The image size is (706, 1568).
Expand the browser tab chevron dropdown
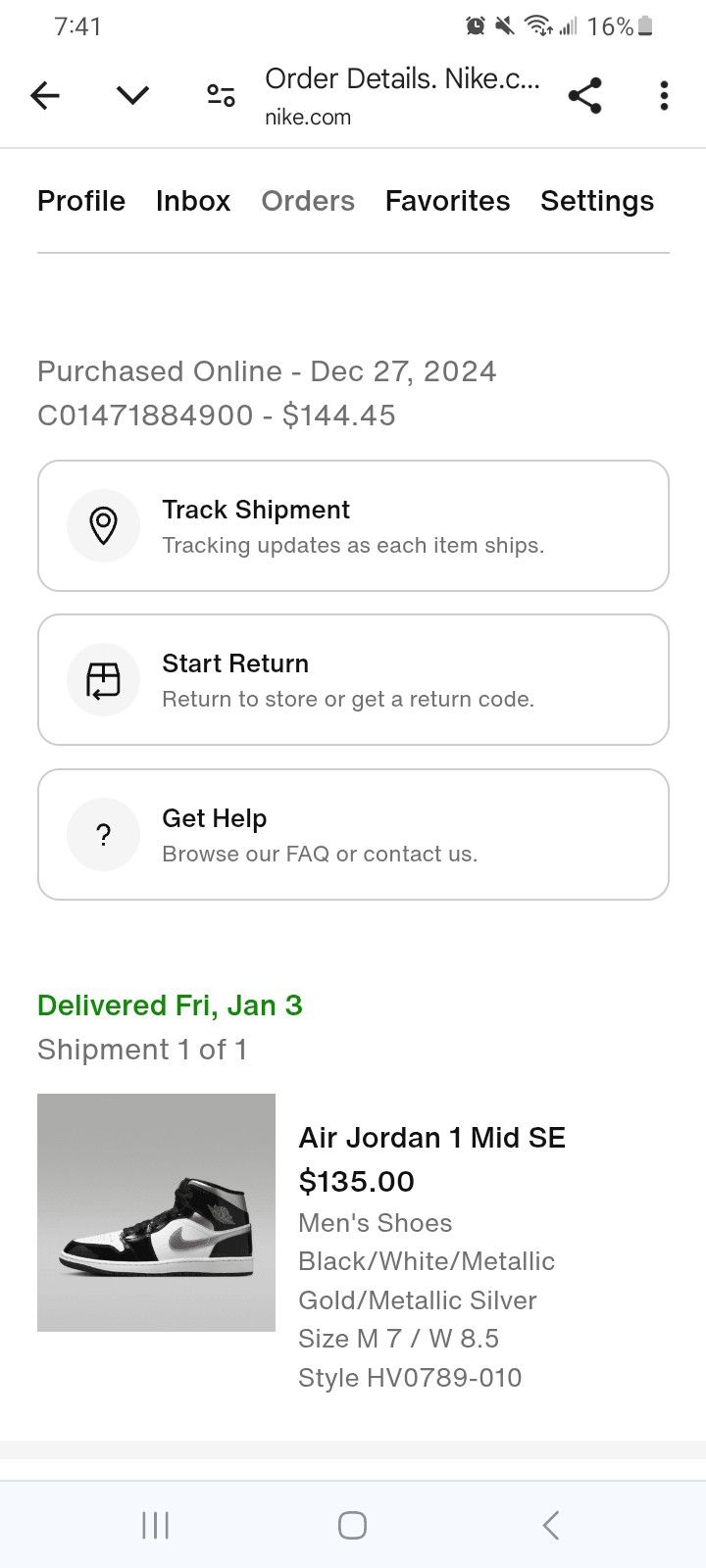click(x=132, y=95)
